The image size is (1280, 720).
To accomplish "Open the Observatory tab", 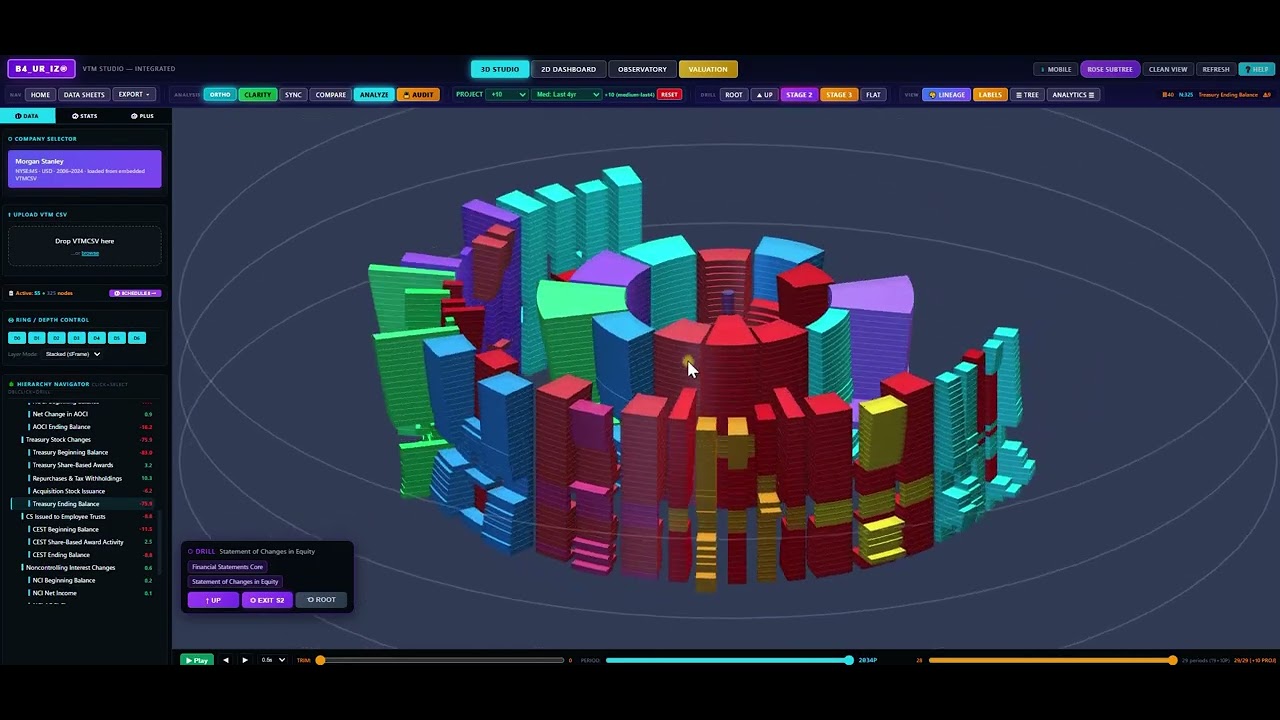I will pos(642,69).
